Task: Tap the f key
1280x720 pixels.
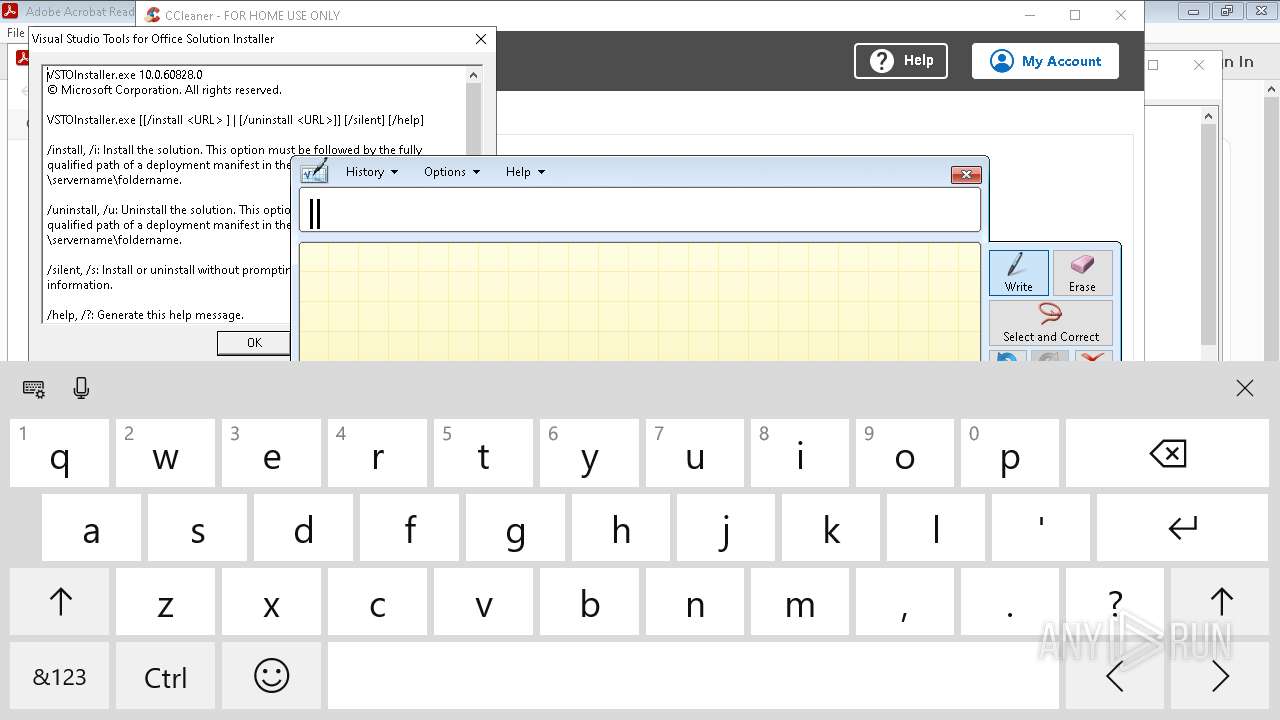Action: pos(409,527)
